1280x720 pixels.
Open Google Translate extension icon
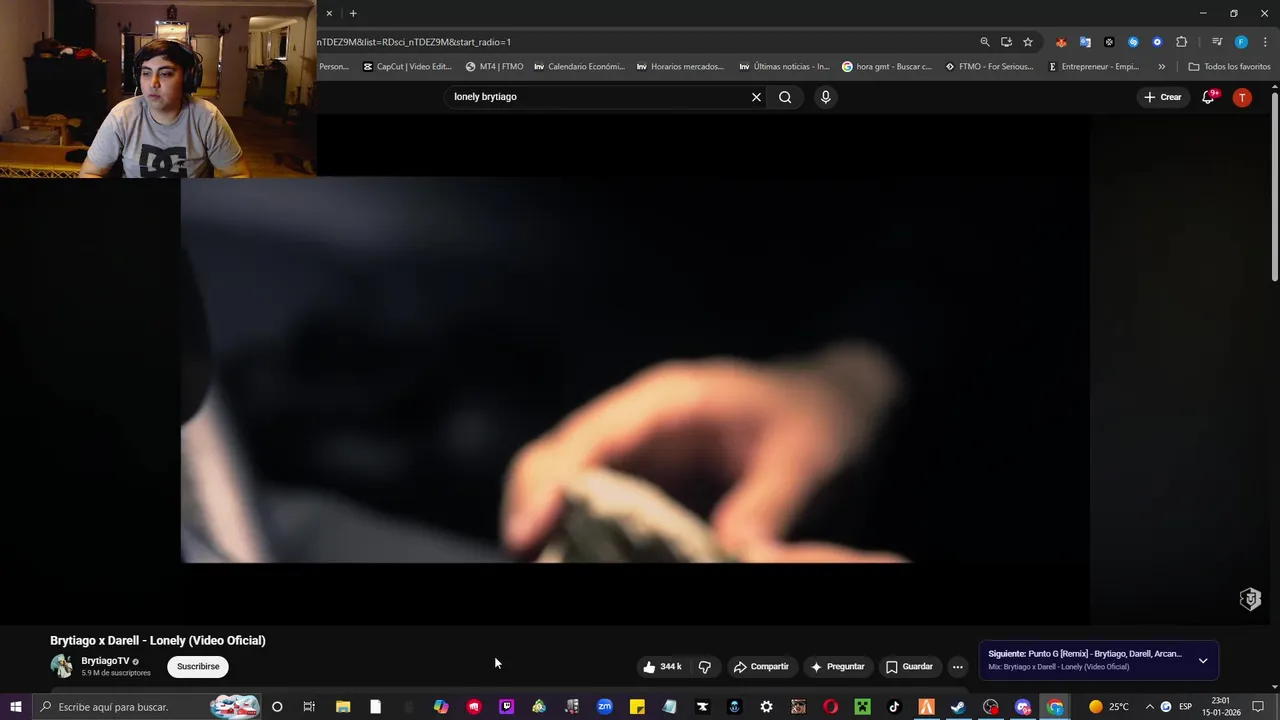click(x=1085, y=42)
